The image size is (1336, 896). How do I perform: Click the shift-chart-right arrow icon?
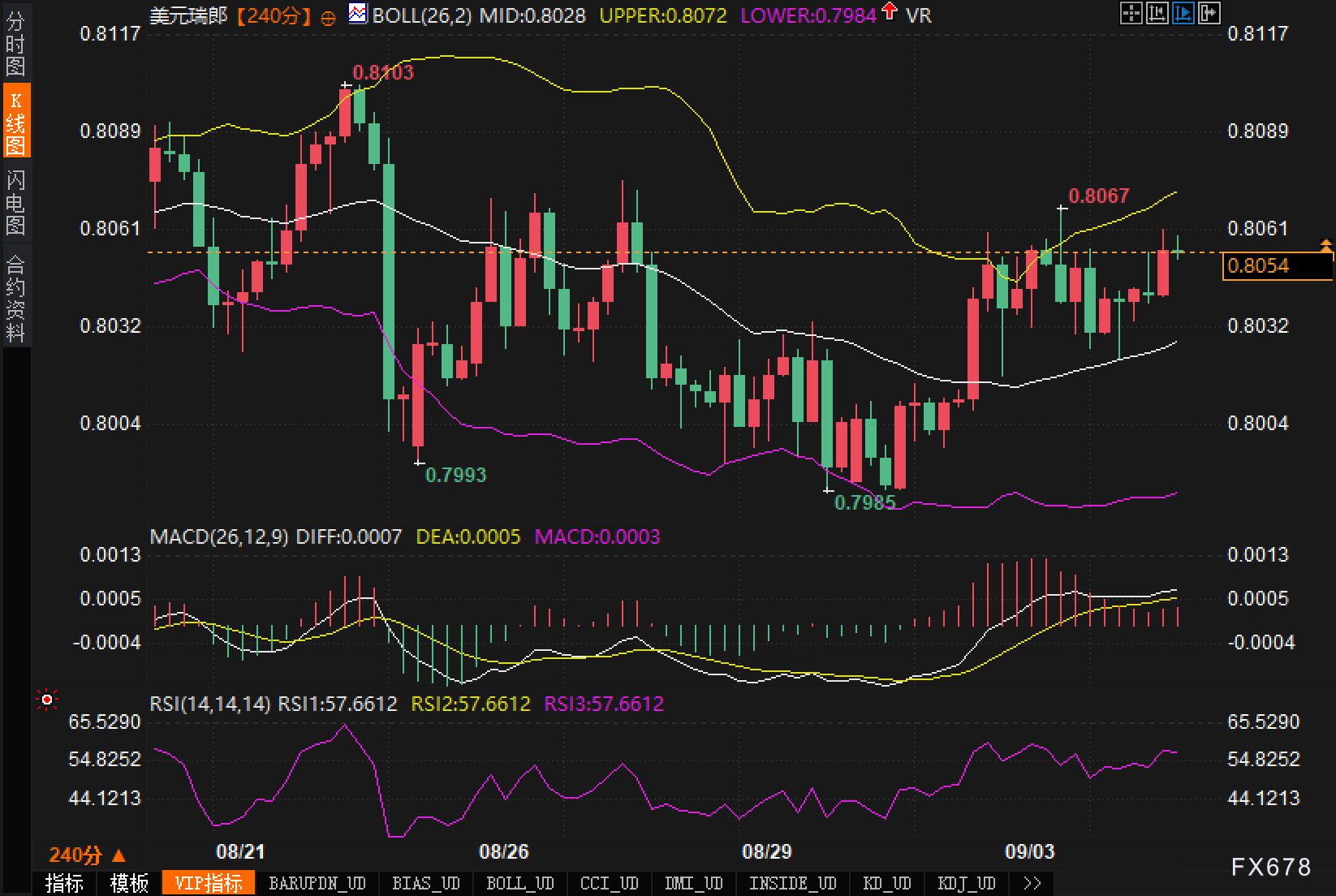click(1209, 13)
